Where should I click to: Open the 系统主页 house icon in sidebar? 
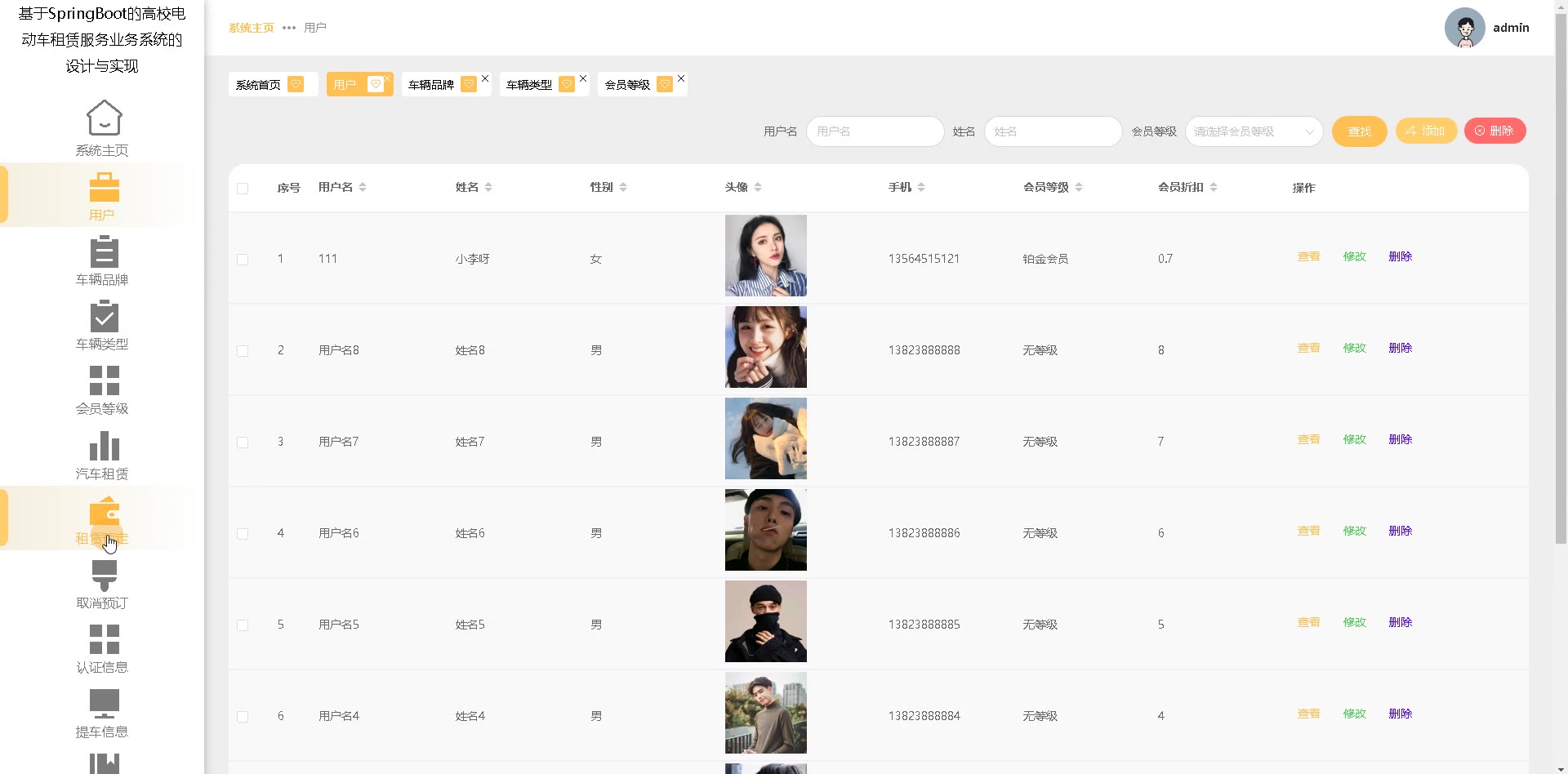pyautogui.click(x=104, y=118)
